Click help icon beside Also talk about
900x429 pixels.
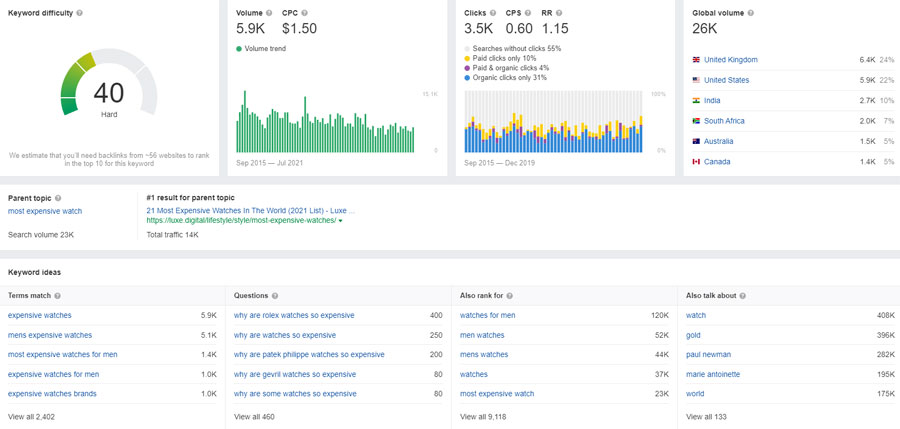pos(743,296)
